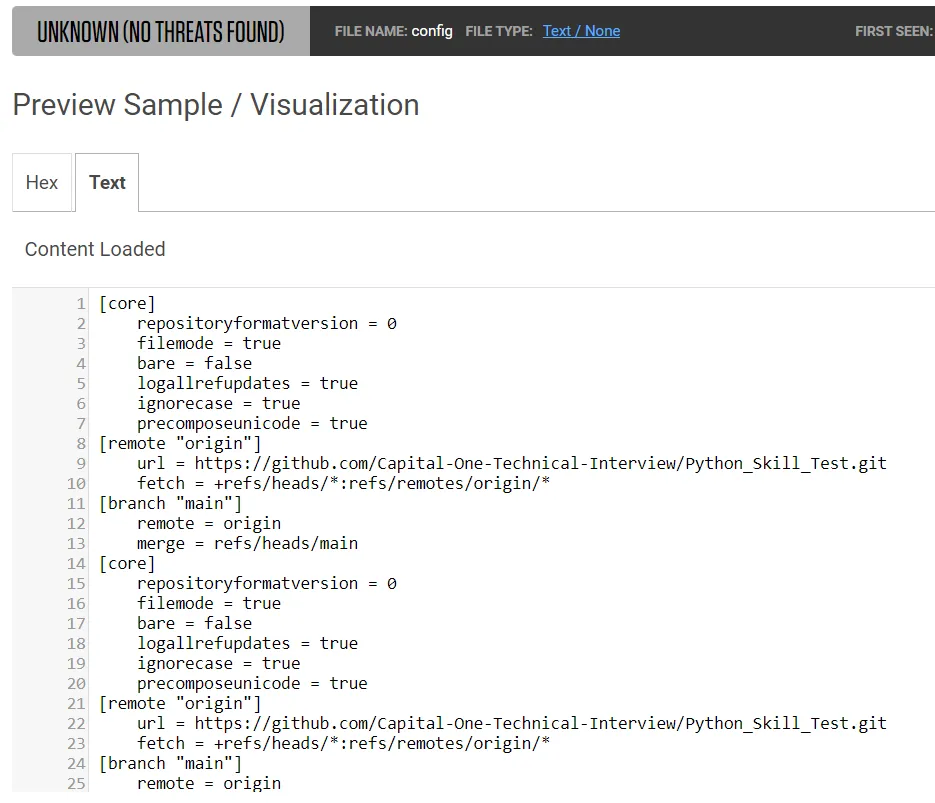This screenshot has width=935, height=803.
Task: Click the "Preview Sample / Visualization" heading
Action: (216, 105)
